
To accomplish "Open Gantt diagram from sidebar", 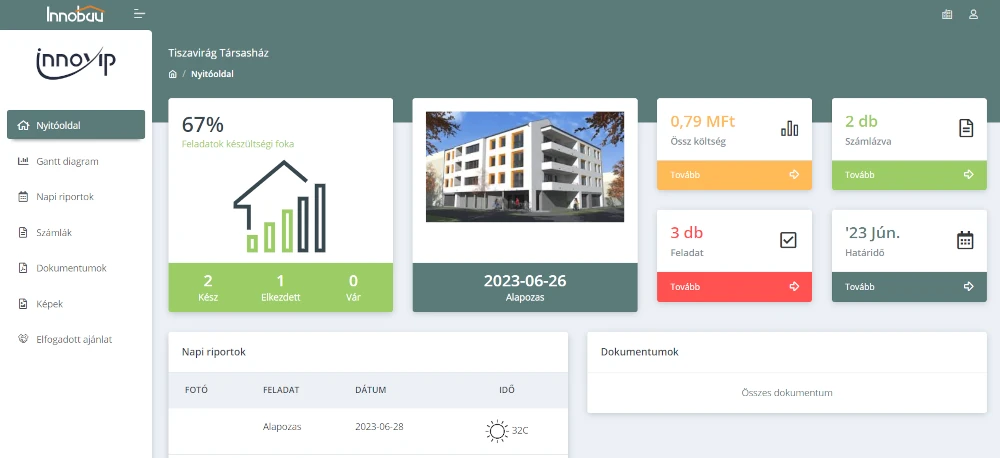I will (x=66, y=161).
